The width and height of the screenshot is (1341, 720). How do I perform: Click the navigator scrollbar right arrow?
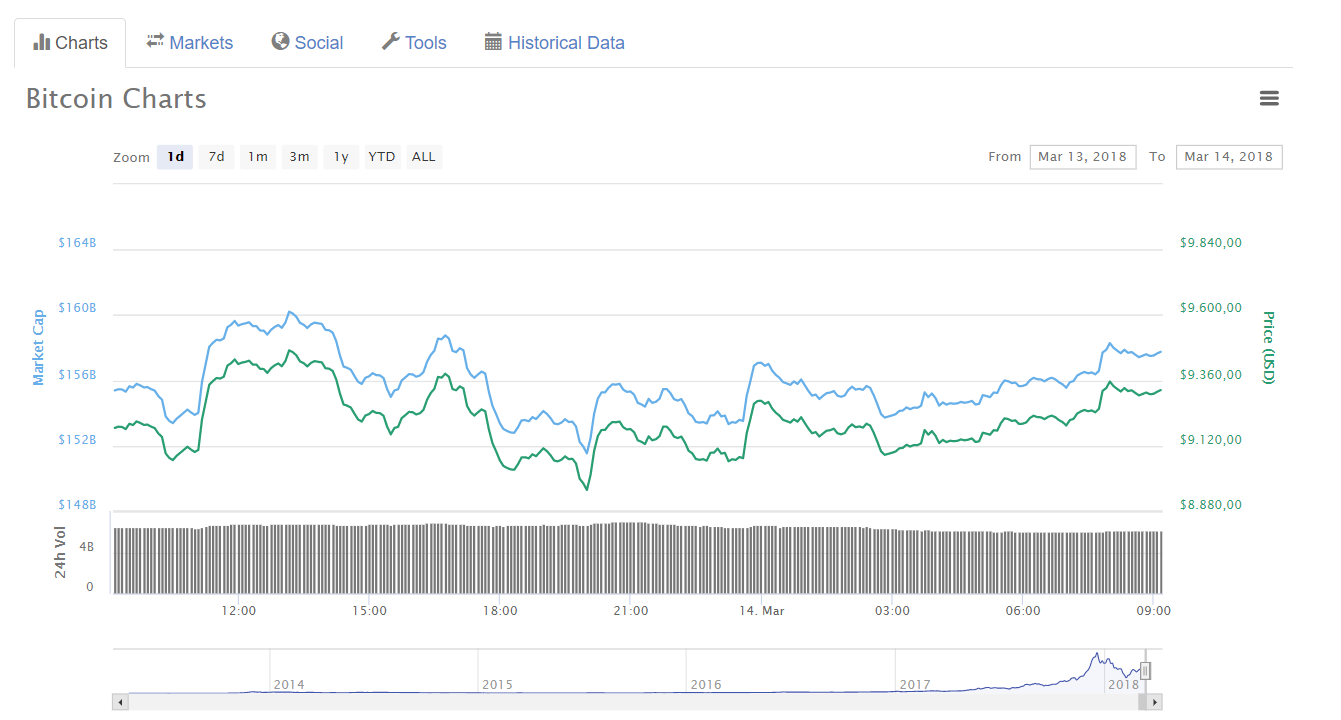pos(1154,703)
